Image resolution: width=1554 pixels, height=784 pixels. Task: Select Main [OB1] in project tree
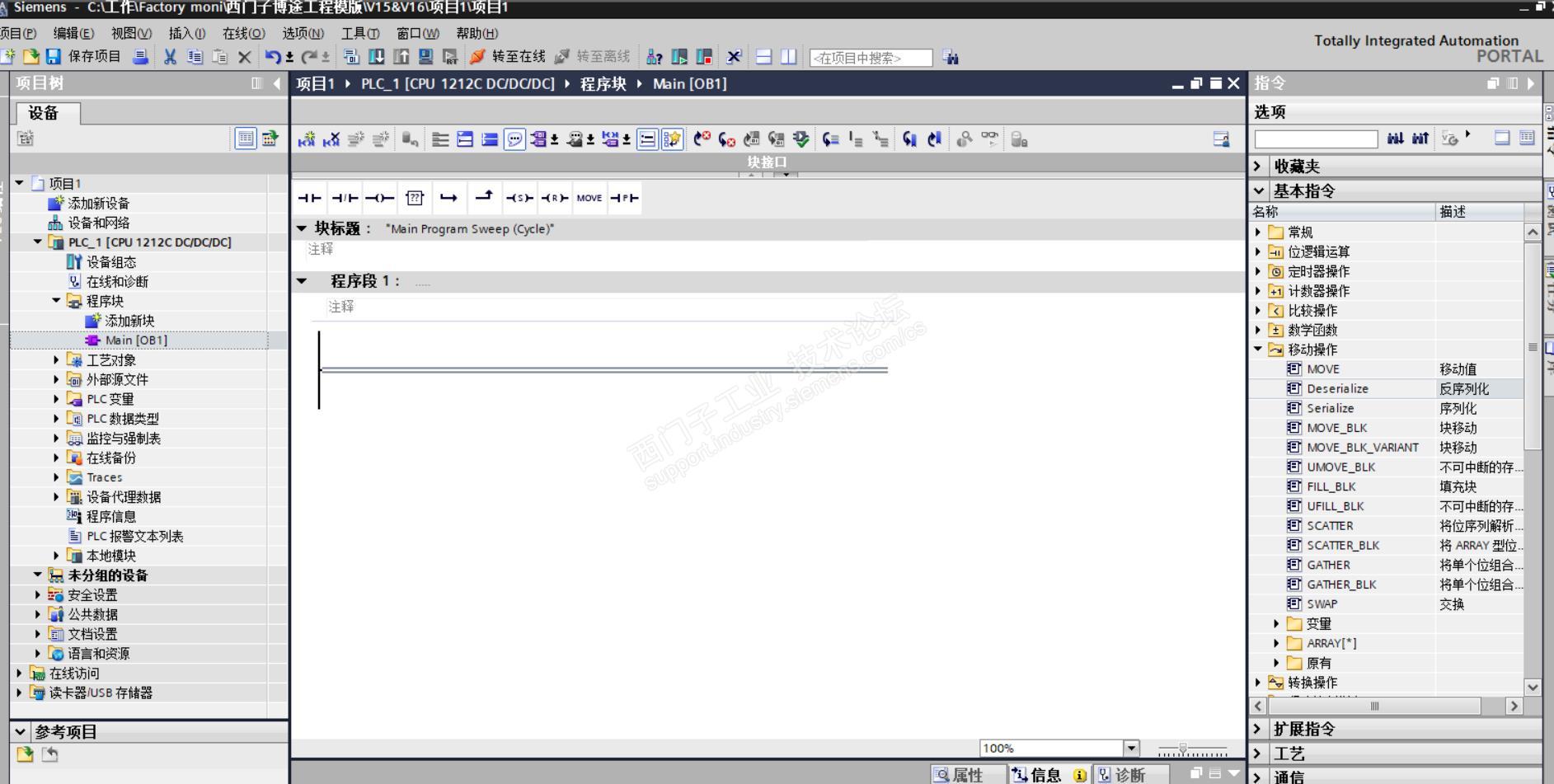136,340
